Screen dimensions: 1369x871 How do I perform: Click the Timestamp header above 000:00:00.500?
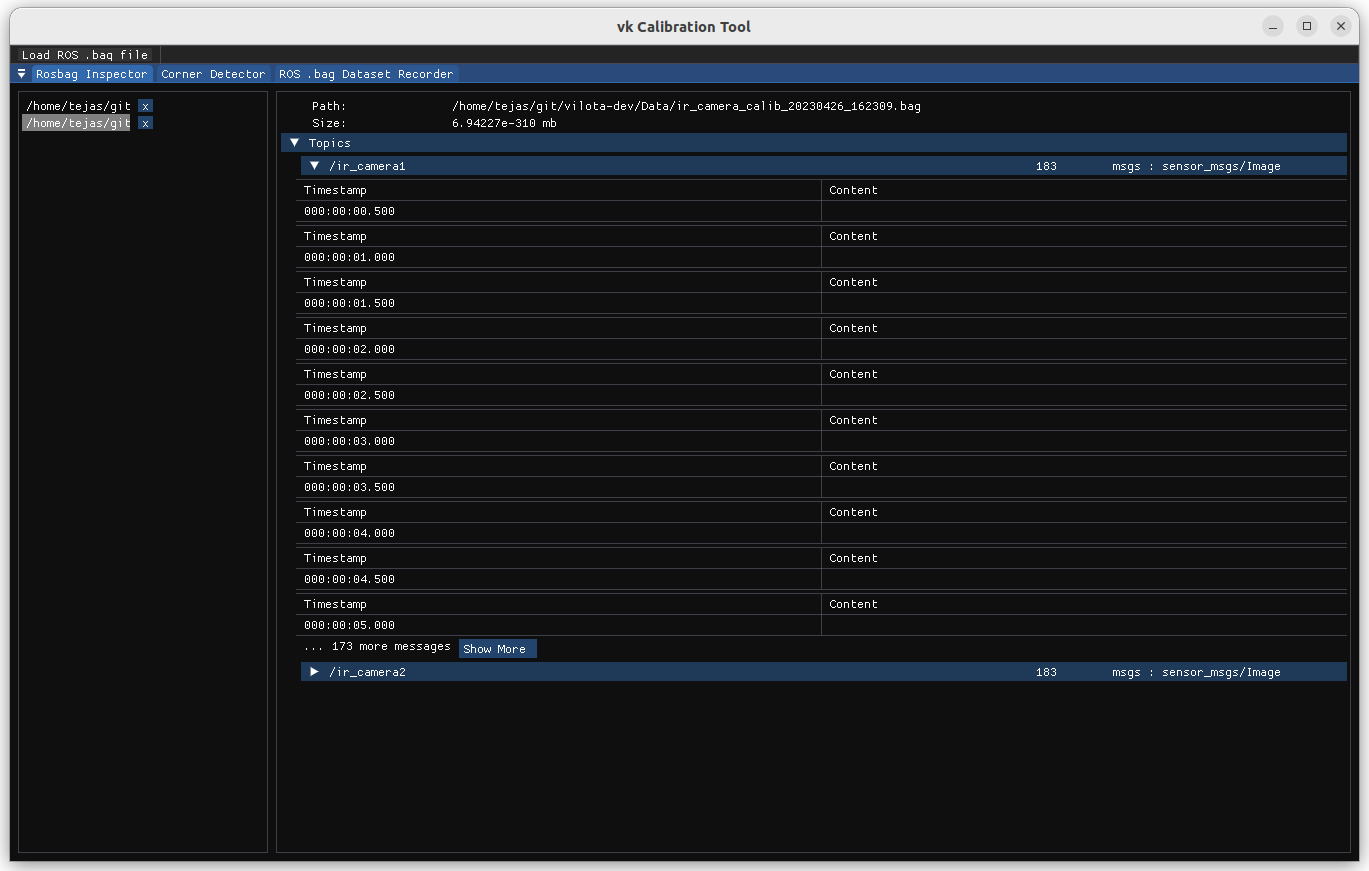(335, 190)
